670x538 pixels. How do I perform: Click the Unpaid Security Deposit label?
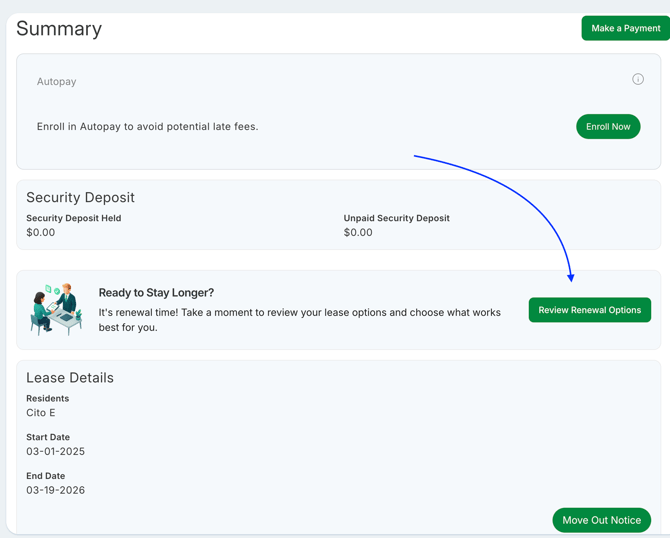click(396, 218)
